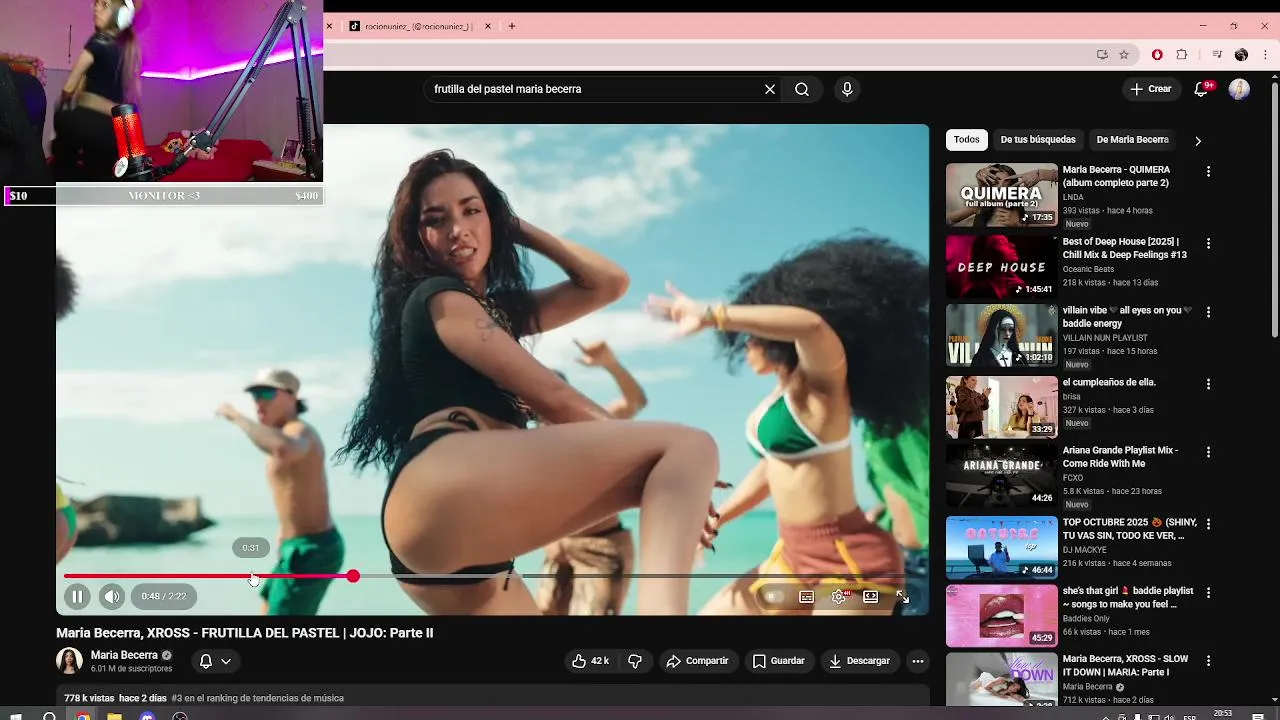
Task: Open Ariana Grande Playlist Mix thumbnail
Action: pos(1001,475)
